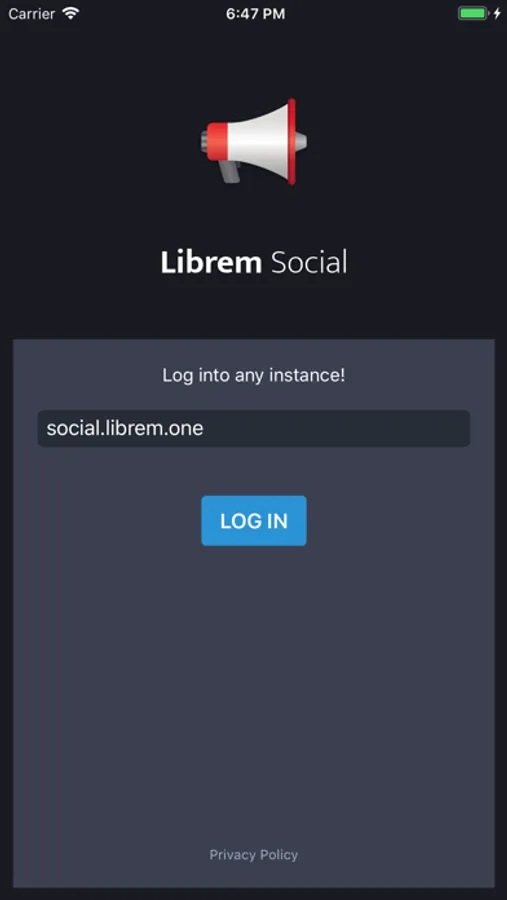Focus the instance address input field

pos(254,428)
